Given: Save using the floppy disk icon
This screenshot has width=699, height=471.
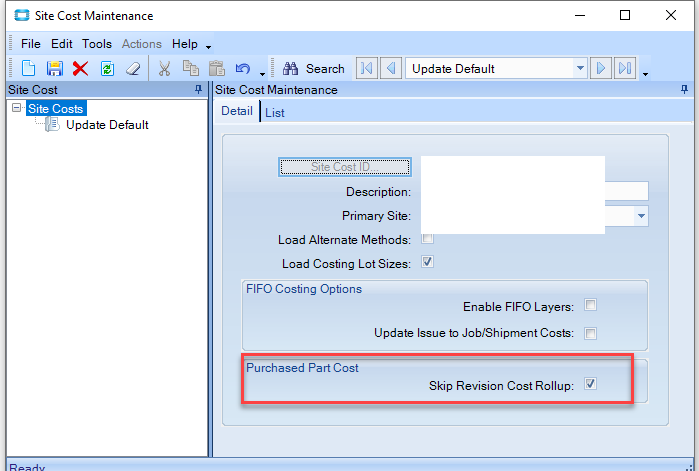Looking at the screenshot, I should point(55,69).
